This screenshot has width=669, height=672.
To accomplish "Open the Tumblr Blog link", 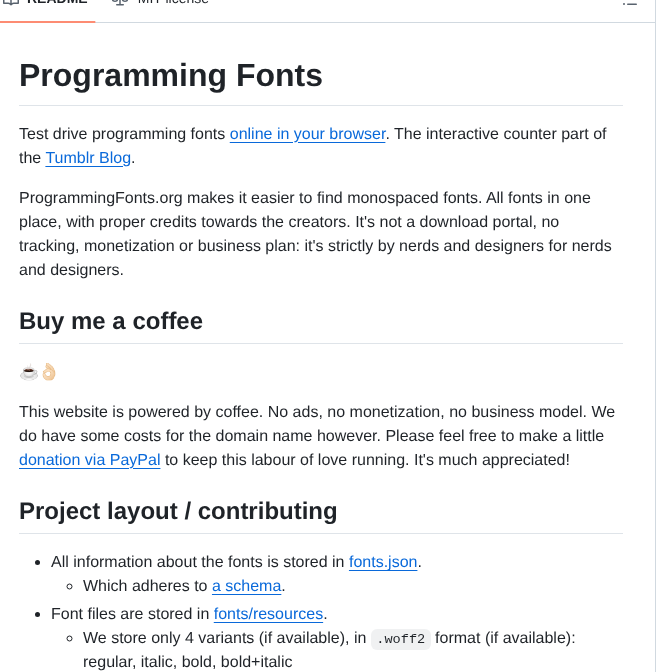I will click(x=88, y=158).
